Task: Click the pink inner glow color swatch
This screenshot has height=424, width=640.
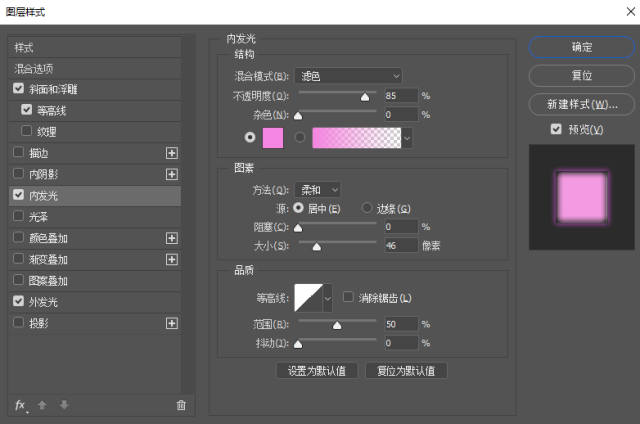Action: pos(272,138)
